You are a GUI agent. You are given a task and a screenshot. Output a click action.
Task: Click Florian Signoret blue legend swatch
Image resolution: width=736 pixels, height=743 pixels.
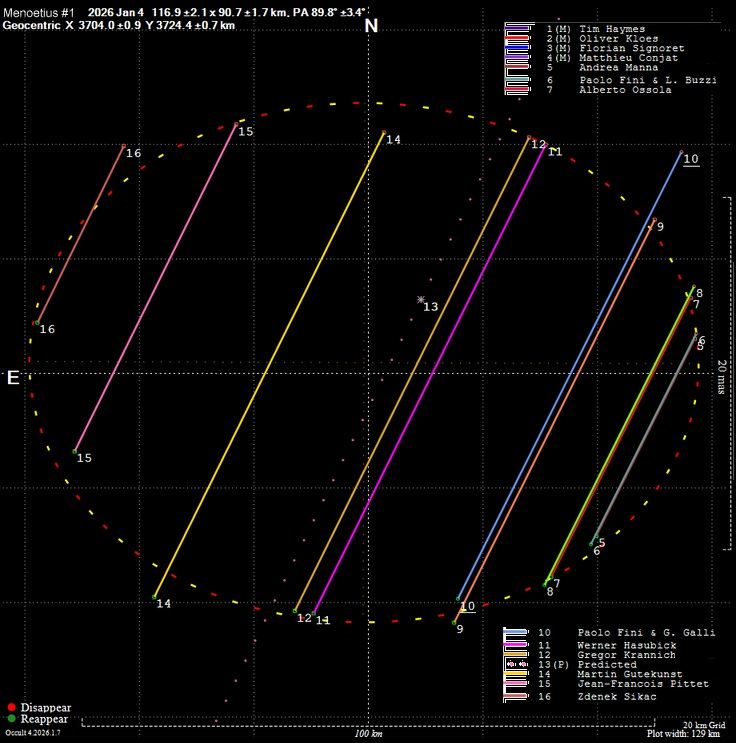tap(518, 48)
